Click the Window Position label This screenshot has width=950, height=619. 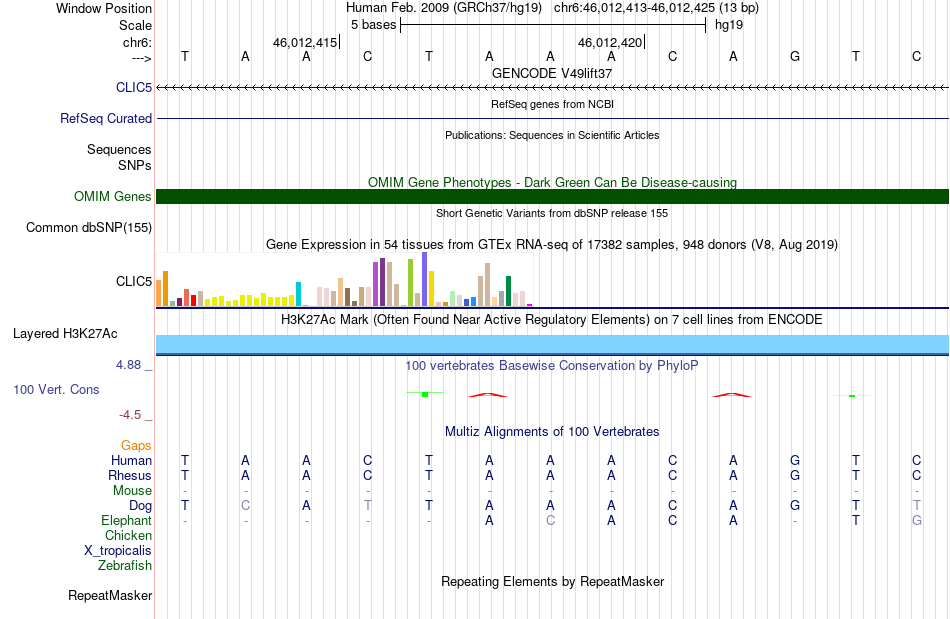(x=104, y=8)
